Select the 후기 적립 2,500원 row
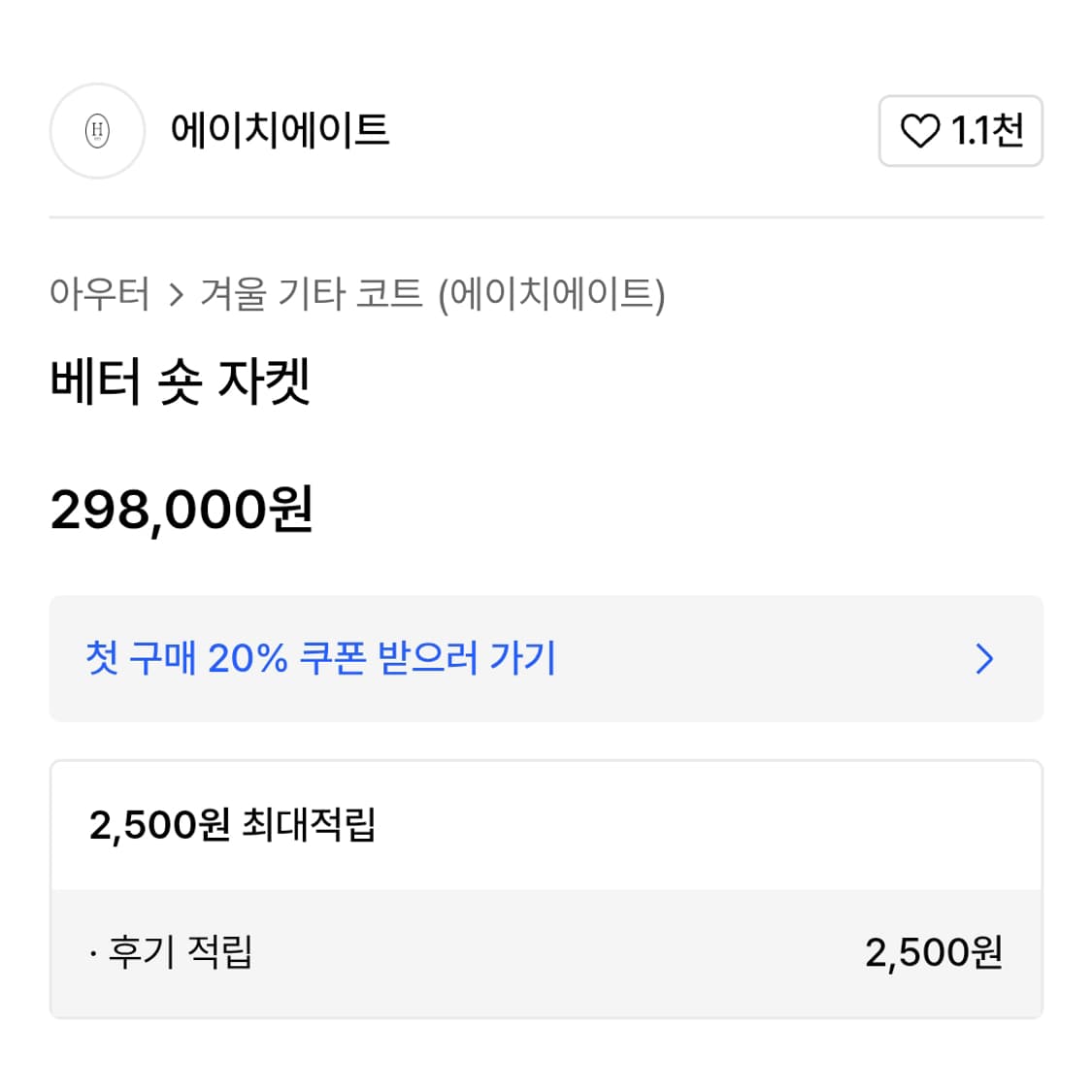Image resolution: width=1092 pixels, height=1092 pixels. tap(546, 952)
